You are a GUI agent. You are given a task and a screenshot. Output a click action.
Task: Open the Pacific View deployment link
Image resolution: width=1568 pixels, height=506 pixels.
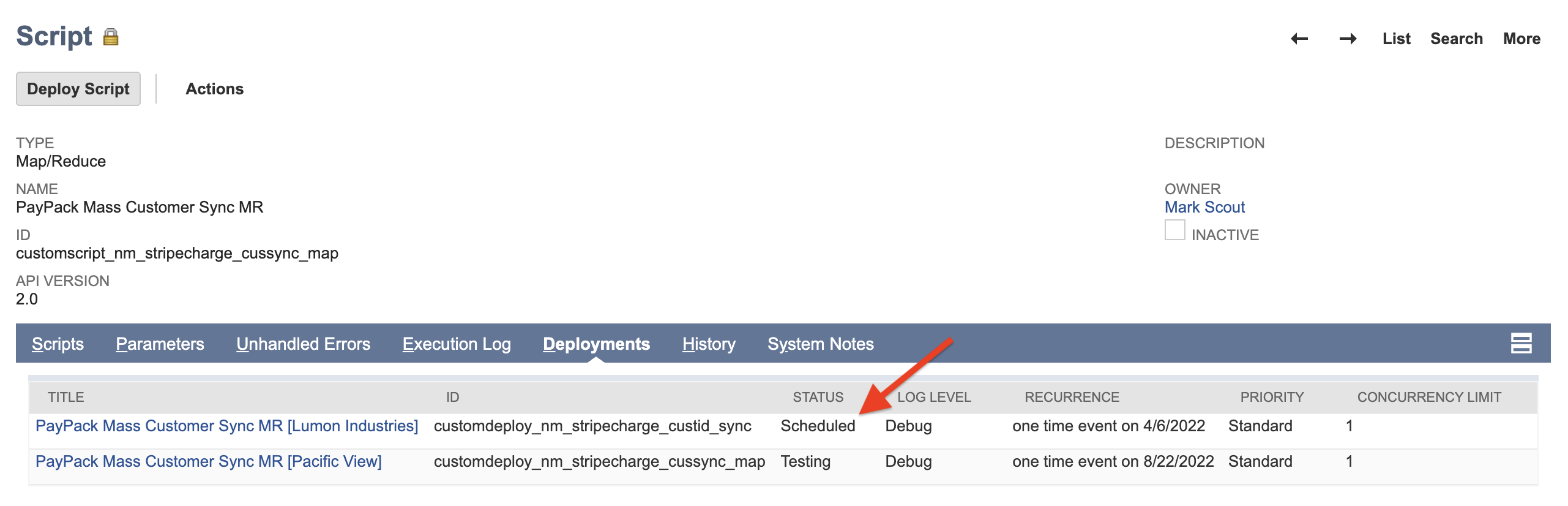coord(209,461)
